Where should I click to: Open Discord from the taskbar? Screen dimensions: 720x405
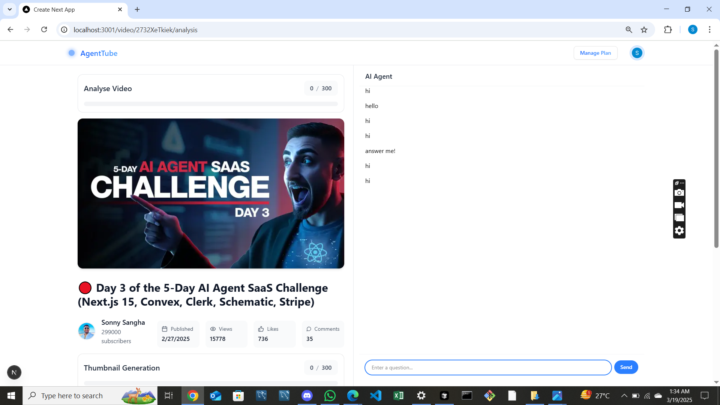(x=307, y=395)
